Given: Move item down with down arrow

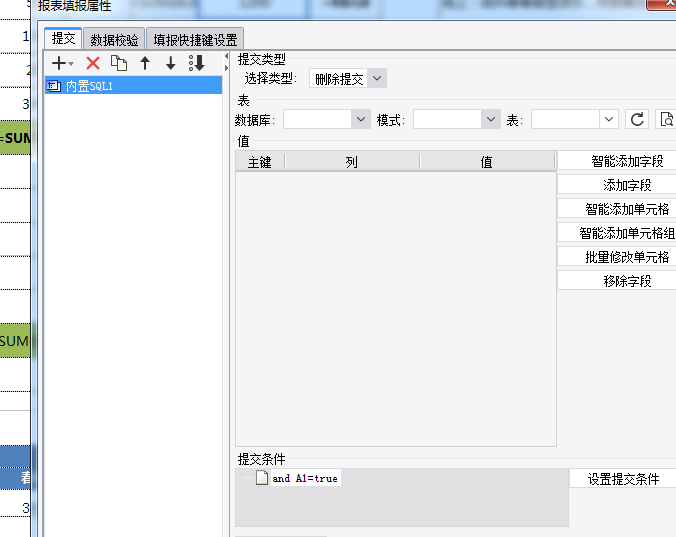Looking at the screenshot, I should [x=171, y=63].
